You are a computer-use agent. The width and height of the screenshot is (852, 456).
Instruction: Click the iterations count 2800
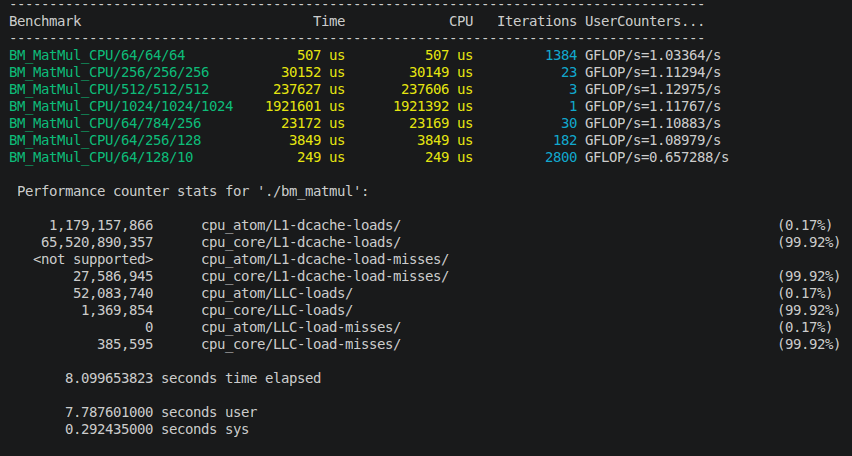click(561, 157)
